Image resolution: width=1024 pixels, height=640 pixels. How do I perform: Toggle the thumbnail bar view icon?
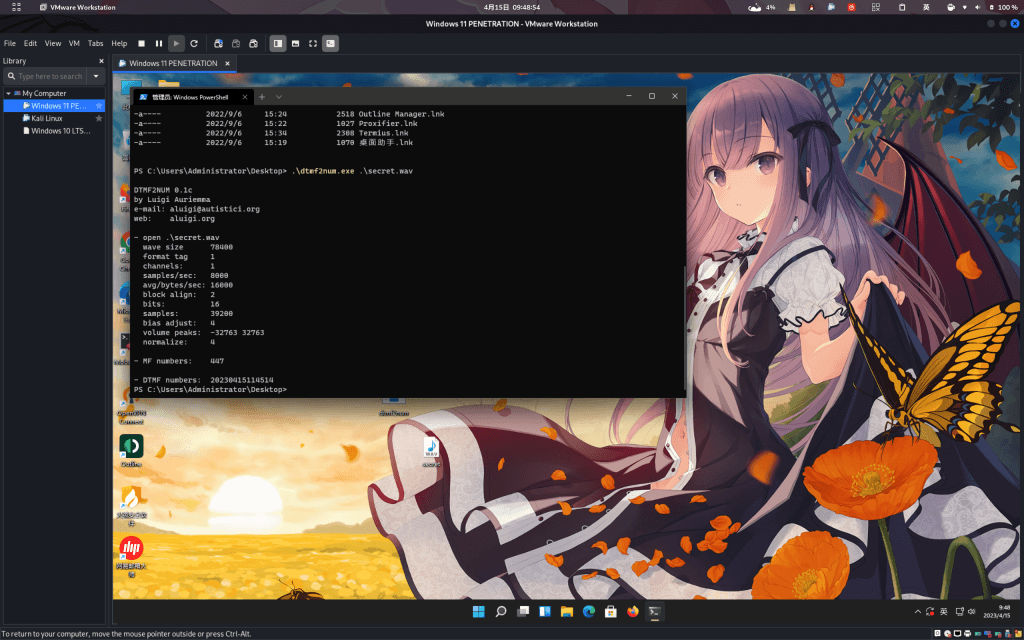pos(296,44)
